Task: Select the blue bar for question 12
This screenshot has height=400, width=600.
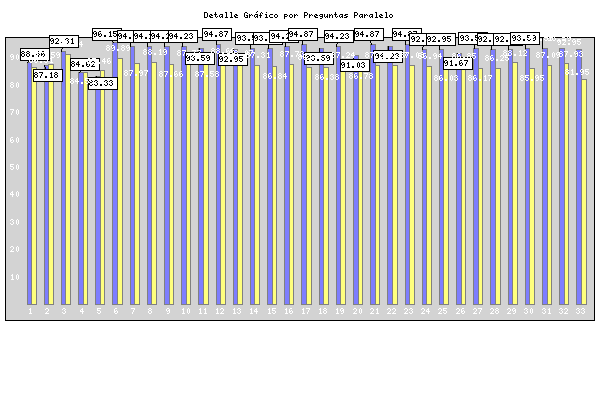Action: 218,175
